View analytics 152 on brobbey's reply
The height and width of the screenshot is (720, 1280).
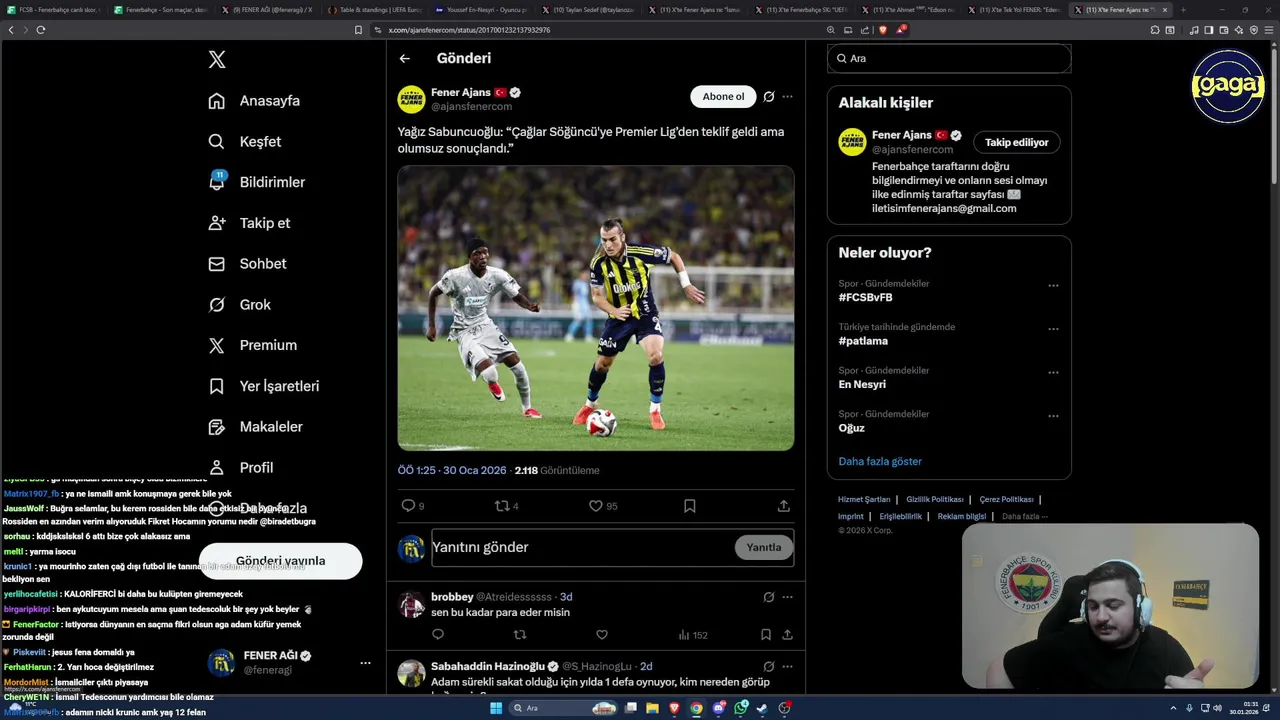pos(693,635)
